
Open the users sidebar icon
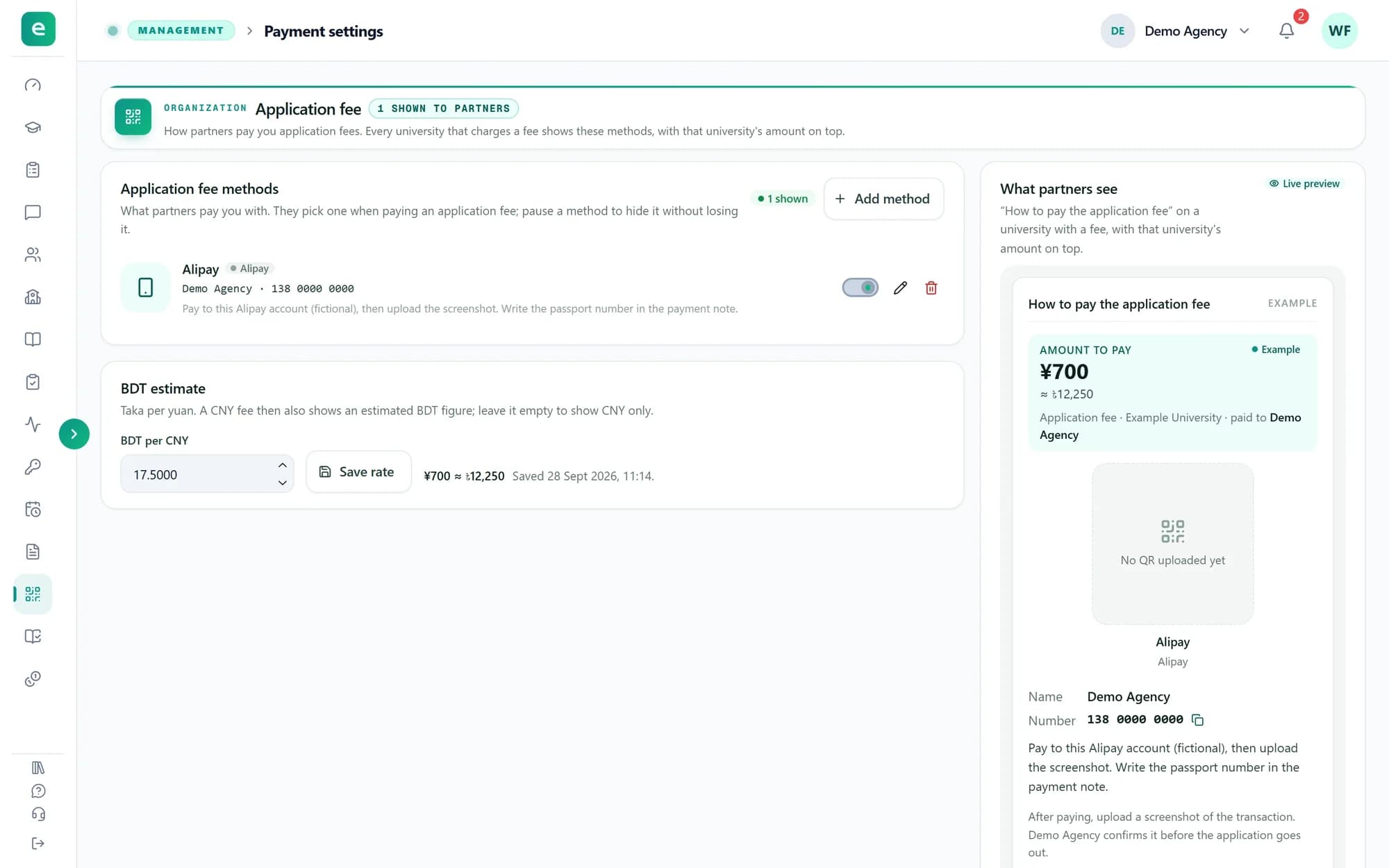point(33,255)
